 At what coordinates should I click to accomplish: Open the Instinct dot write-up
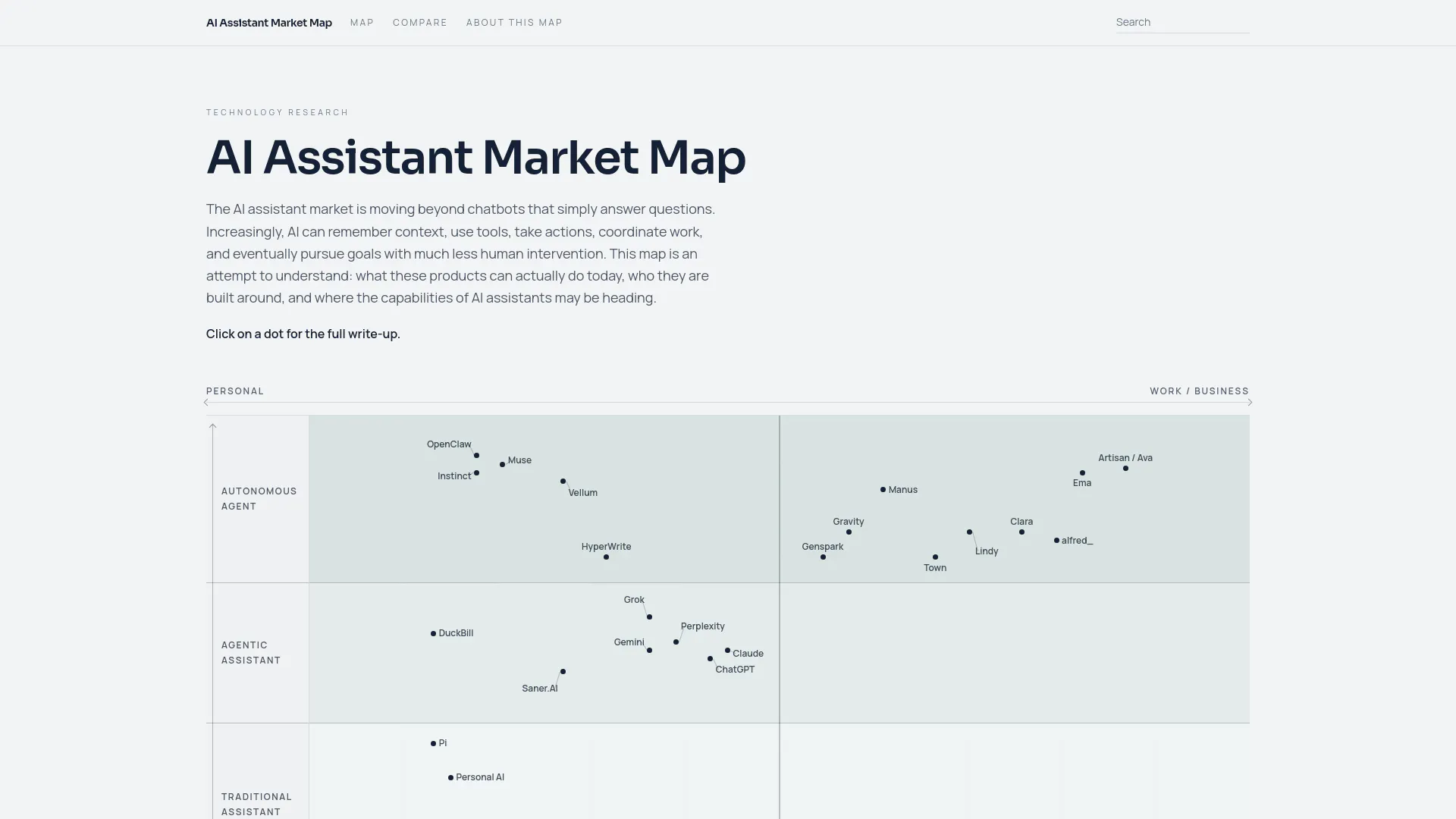point(476,473)
